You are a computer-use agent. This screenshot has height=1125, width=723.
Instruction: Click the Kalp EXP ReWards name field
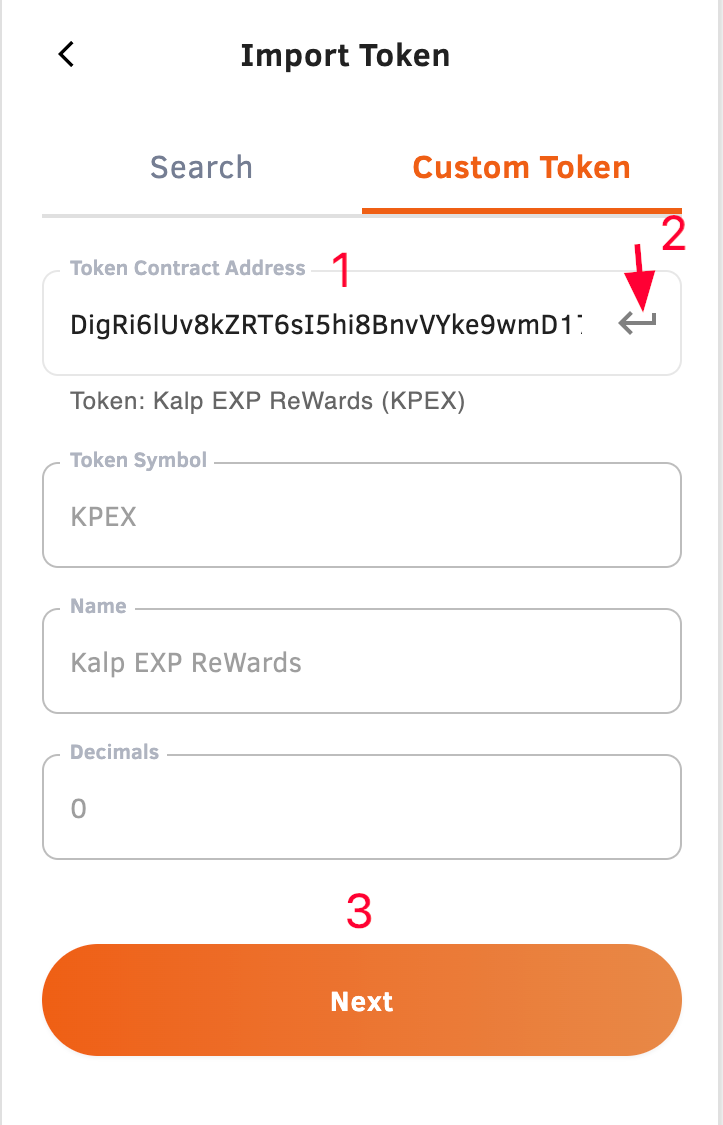(362, 662)
